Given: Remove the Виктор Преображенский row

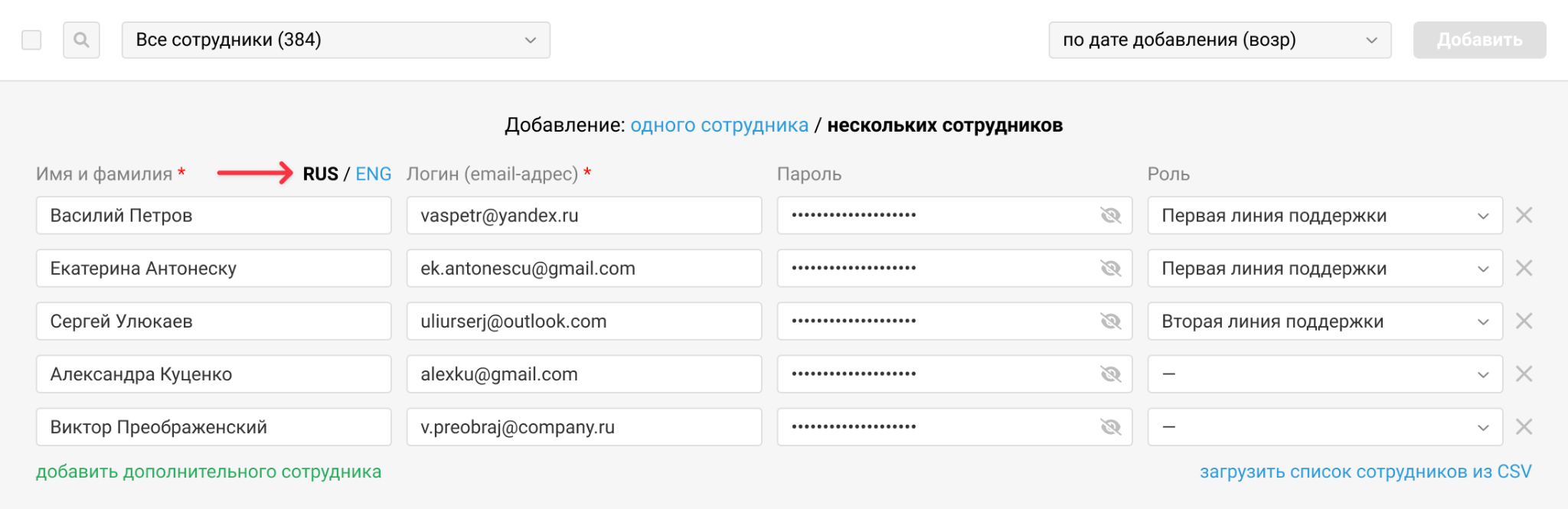Looking at the screenshot, I should (1524, 426).
